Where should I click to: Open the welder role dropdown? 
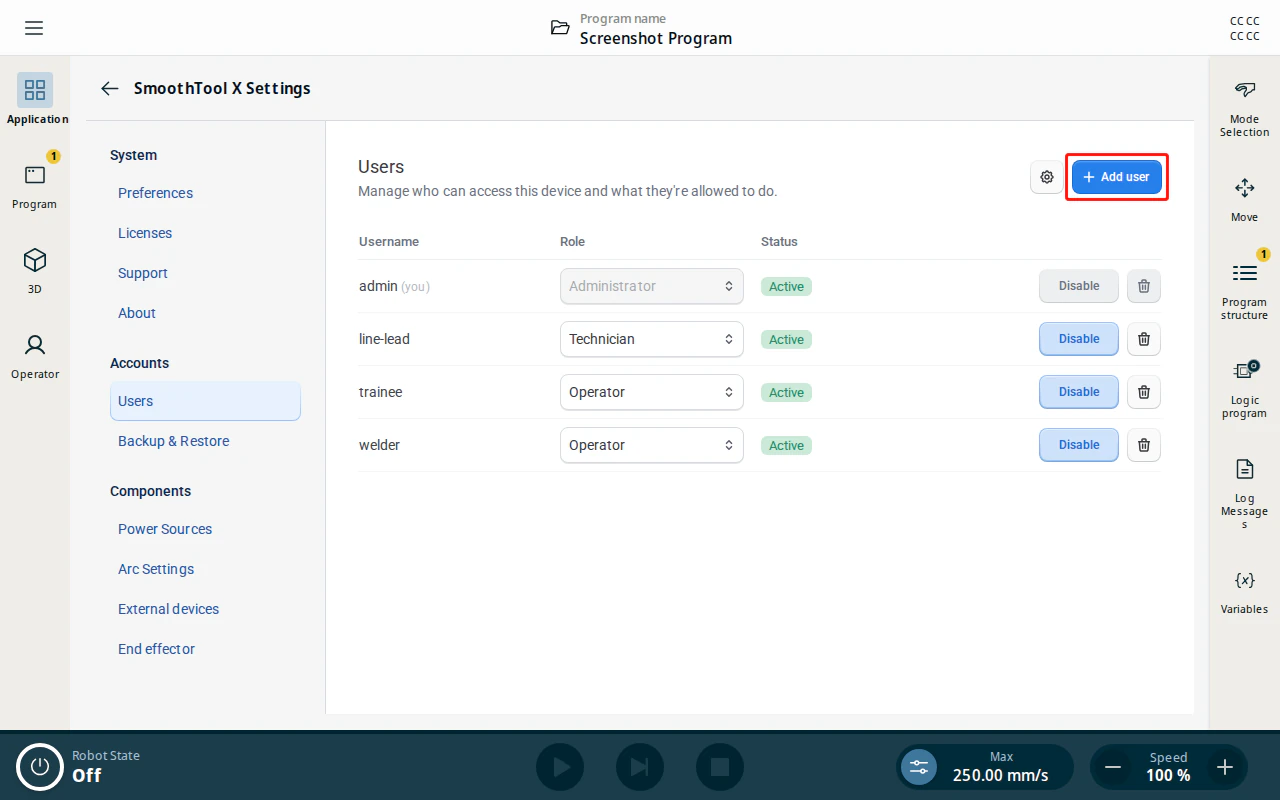point(651,445)
